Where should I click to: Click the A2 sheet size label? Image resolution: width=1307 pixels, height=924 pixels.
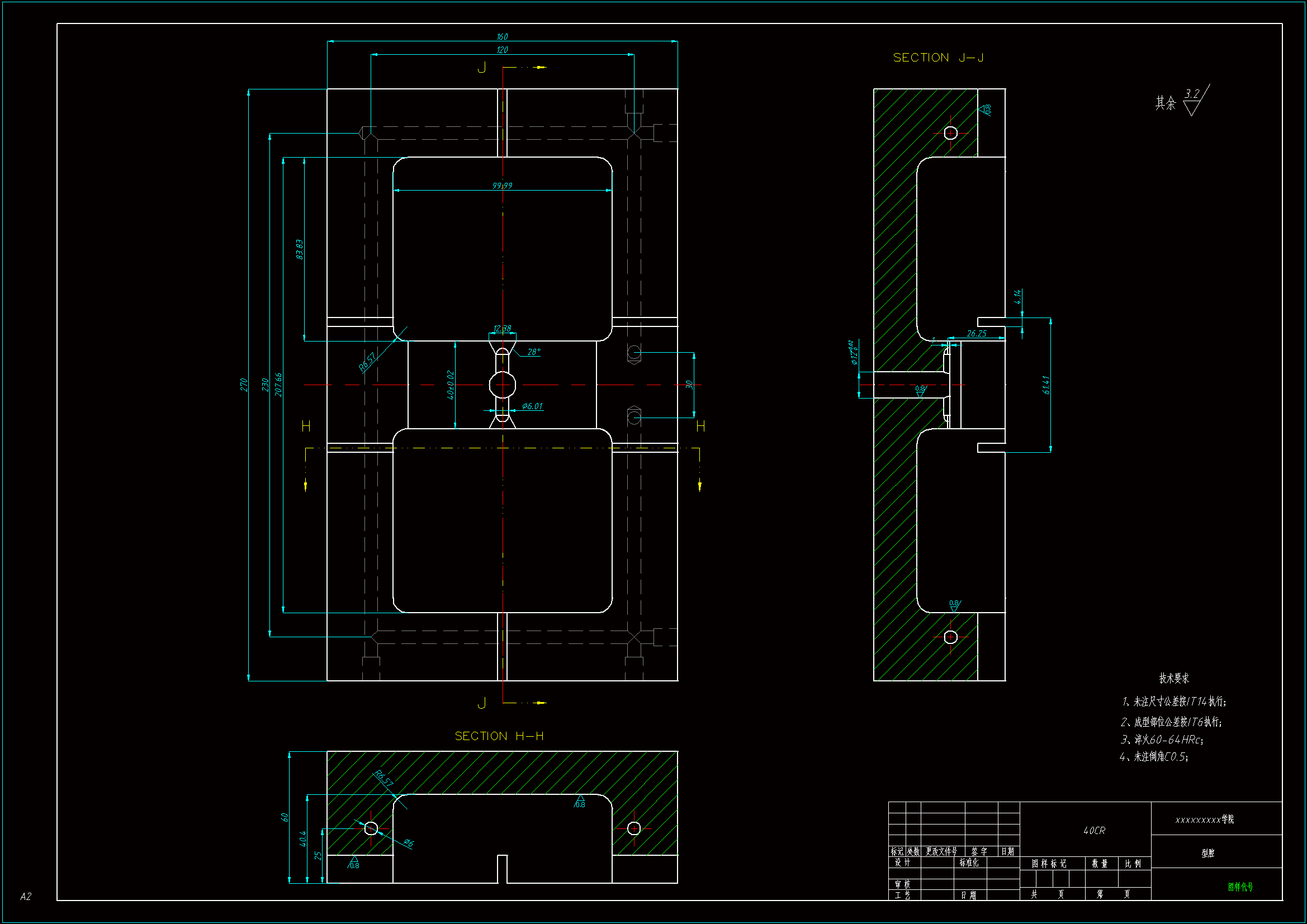point(26,897)
